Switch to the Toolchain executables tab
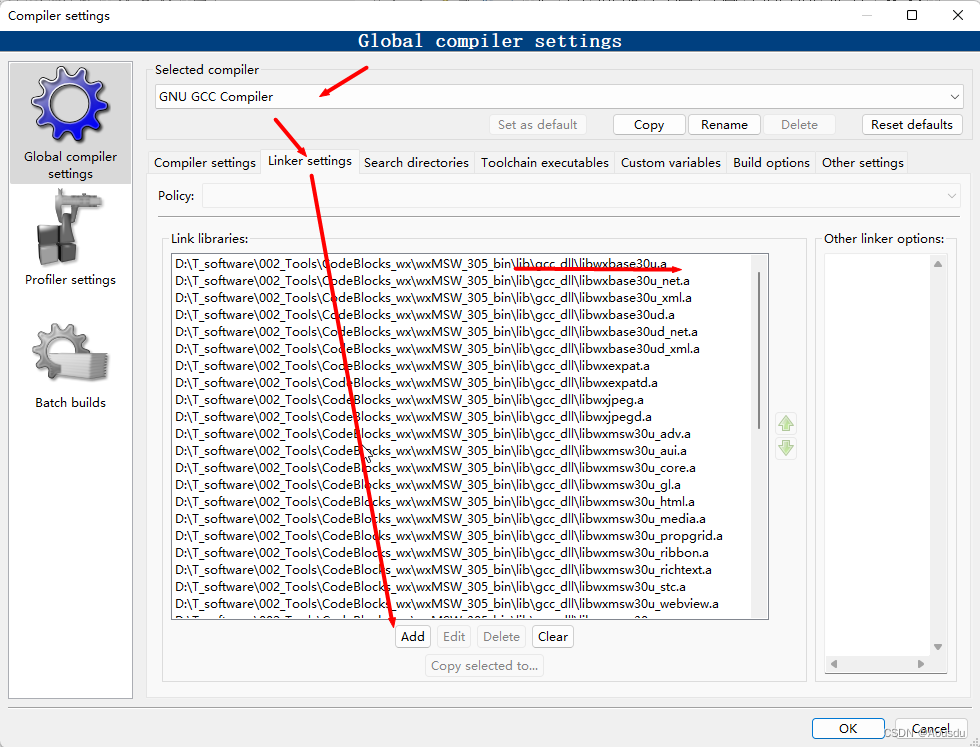Screen dimensions: 980x747 pos(544,162)
